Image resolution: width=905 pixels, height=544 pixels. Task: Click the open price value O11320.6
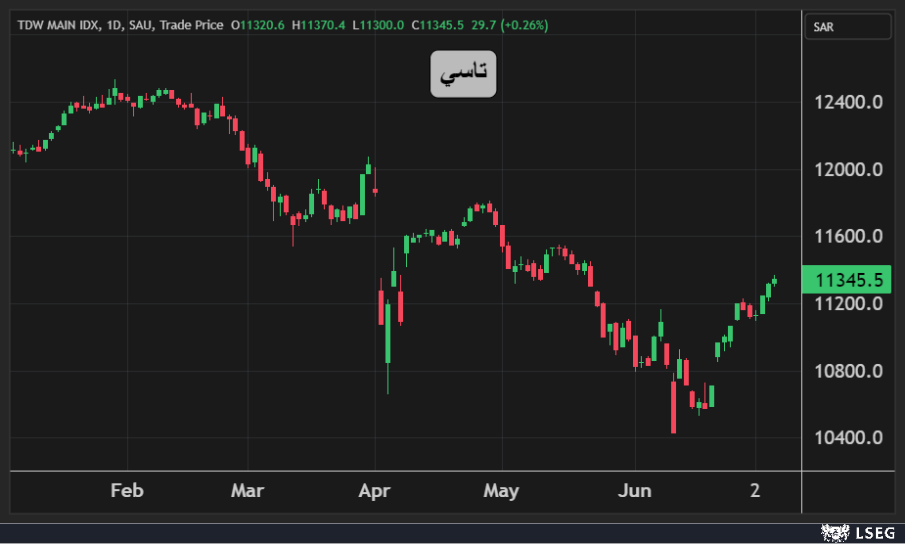click(256, 25)
